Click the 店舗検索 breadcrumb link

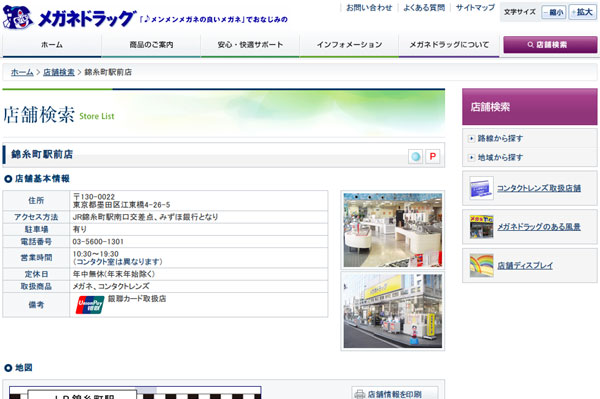[59, 72]
